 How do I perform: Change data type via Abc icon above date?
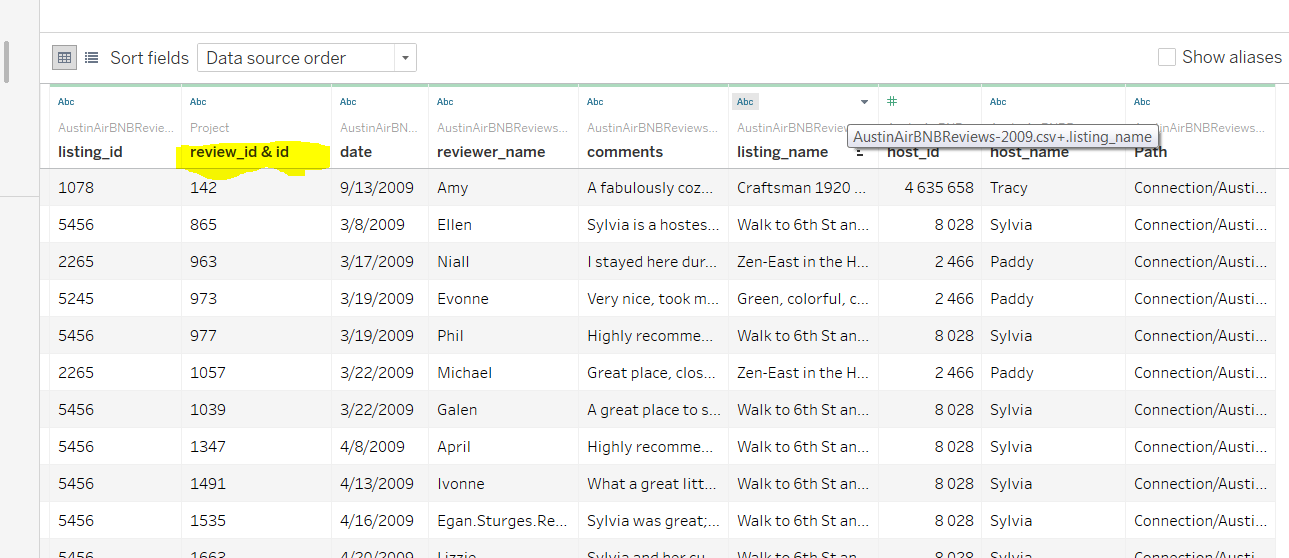click(x=348, y=102)
